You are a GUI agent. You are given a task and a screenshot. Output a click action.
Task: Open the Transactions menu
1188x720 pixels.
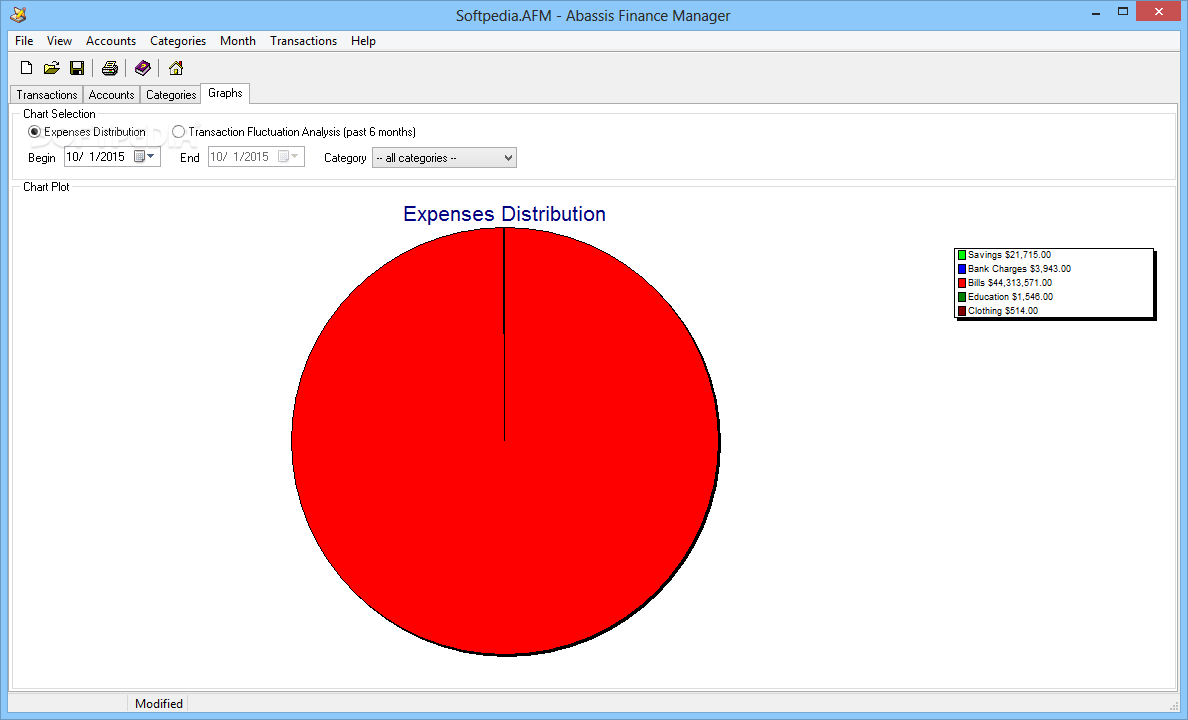(x=303, y=41)
